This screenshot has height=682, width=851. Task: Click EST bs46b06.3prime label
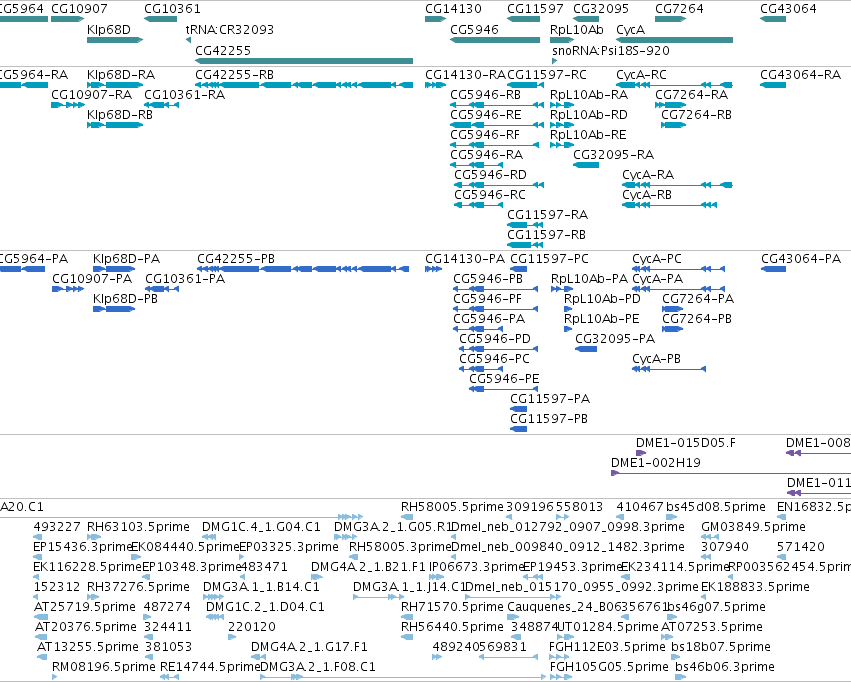coord(725,666)
